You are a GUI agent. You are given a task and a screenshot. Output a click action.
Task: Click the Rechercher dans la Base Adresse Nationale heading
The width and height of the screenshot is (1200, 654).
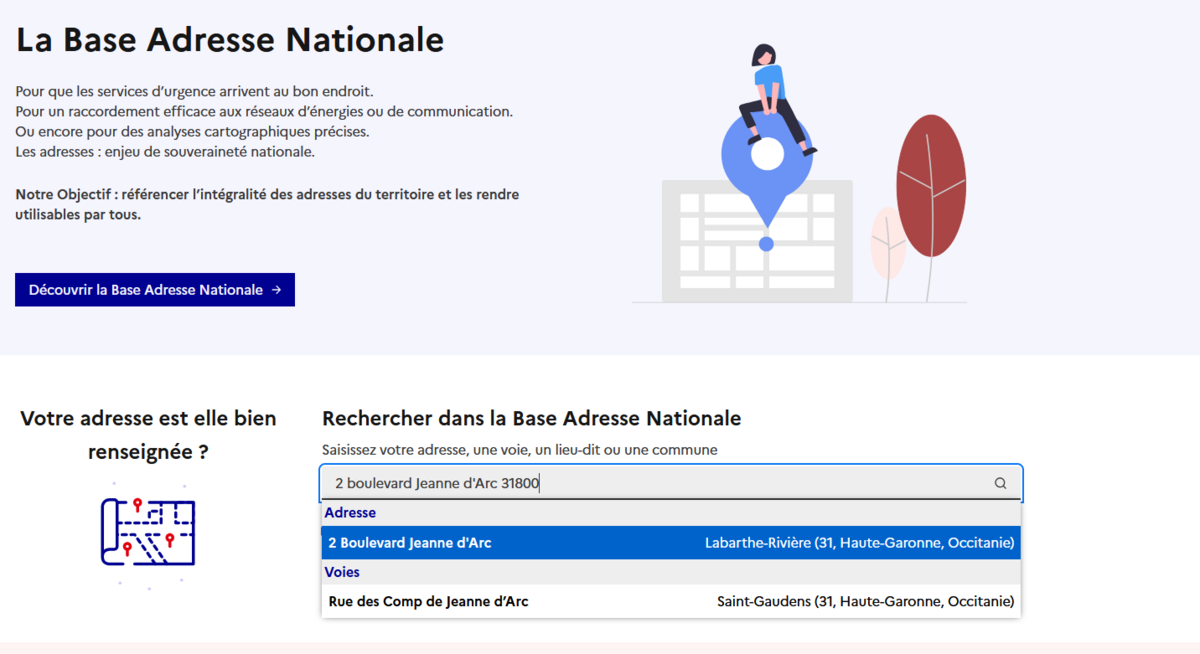coord(531,418)
